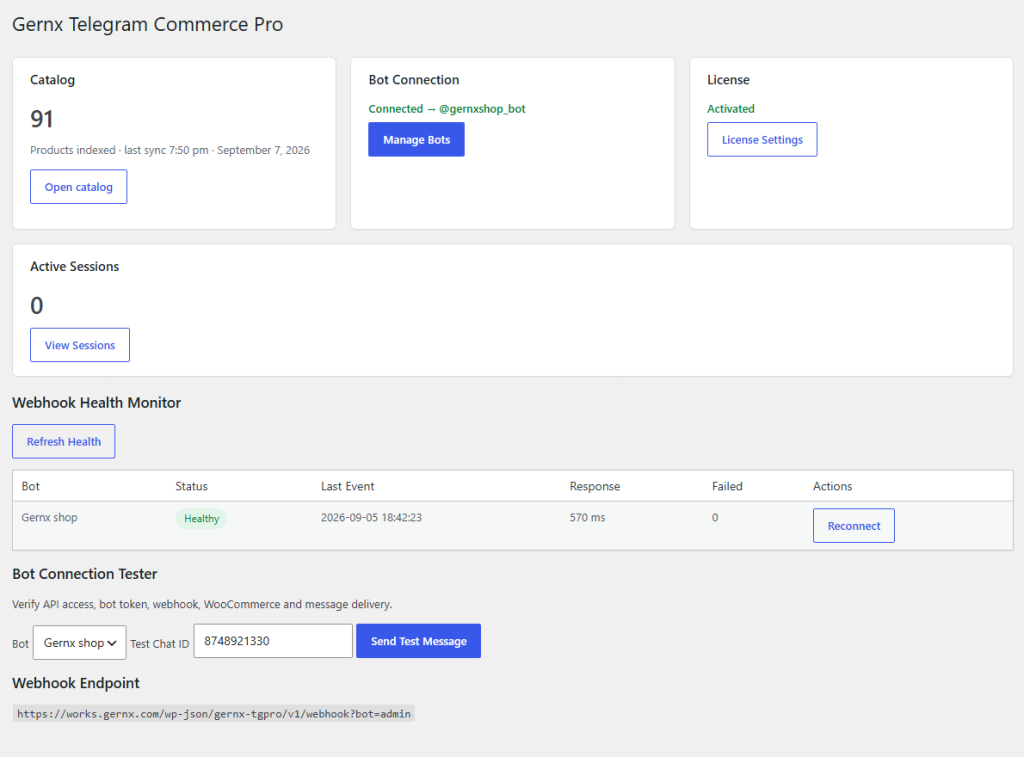Click the Response column header
Viewport: 1024px width, 757px height.
pos(594,486)
